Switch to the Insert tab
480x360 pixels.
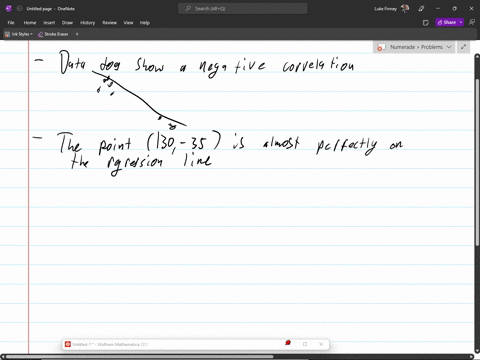click(49, 23)
